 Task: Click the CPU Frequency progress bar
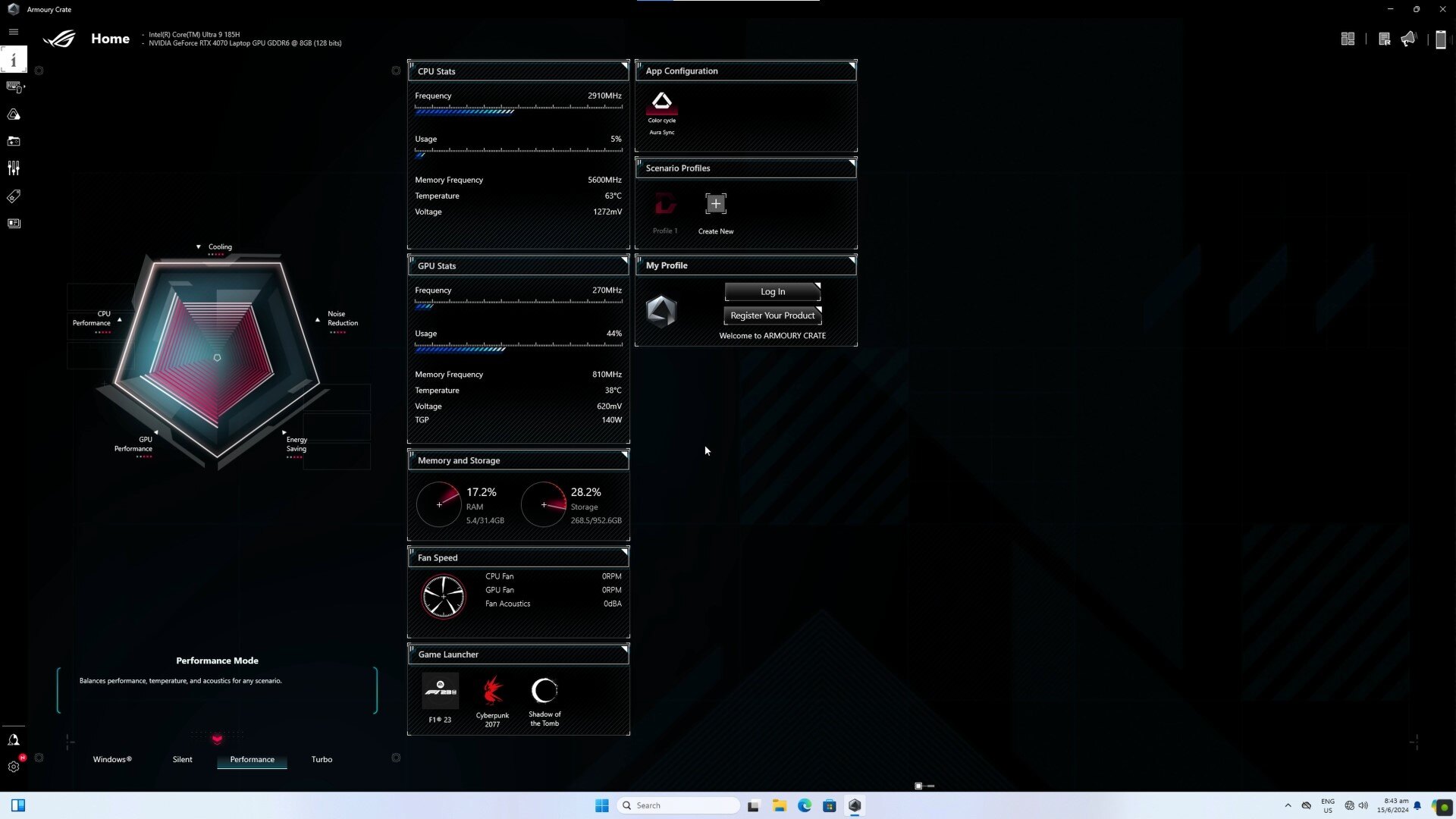point(519,110)
